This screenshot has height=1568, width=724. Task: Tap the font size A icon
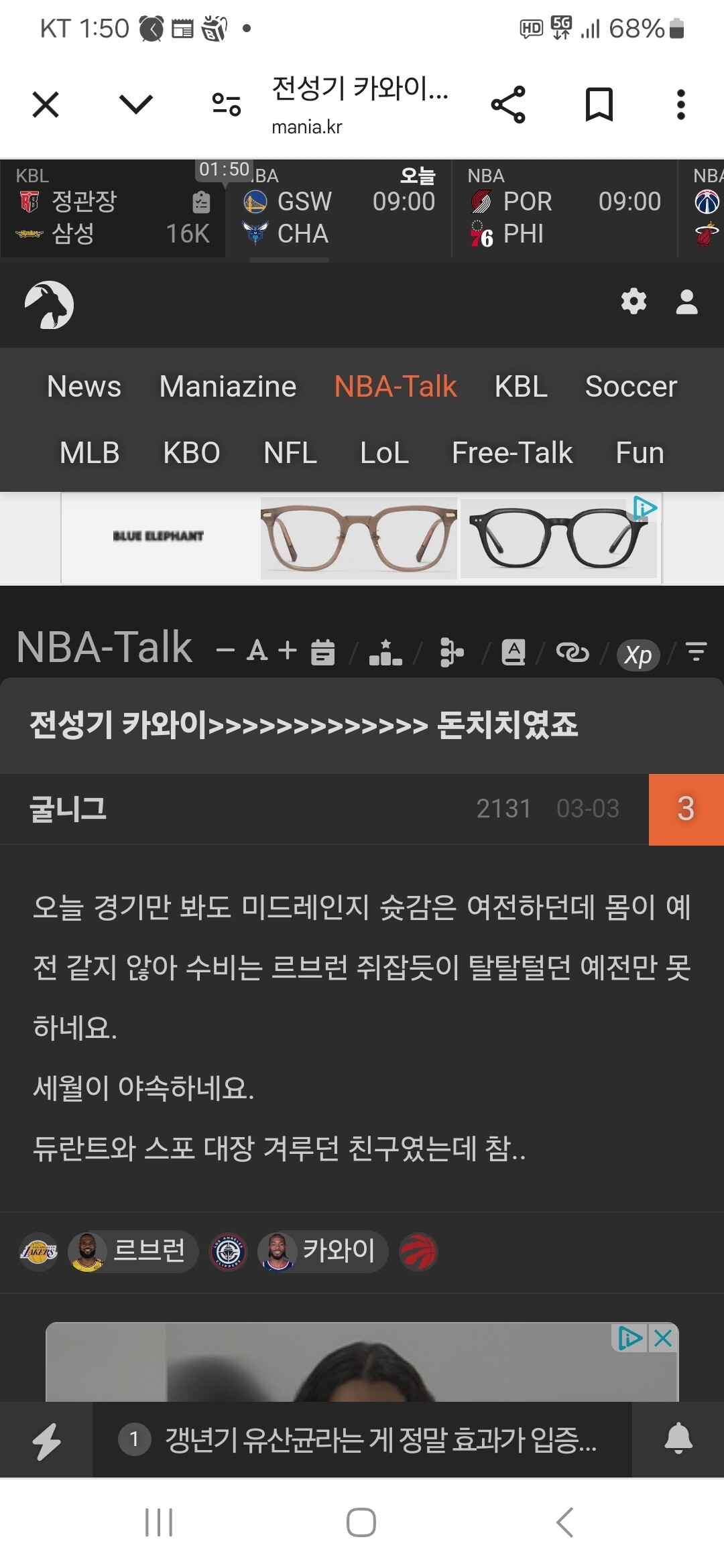257,651
